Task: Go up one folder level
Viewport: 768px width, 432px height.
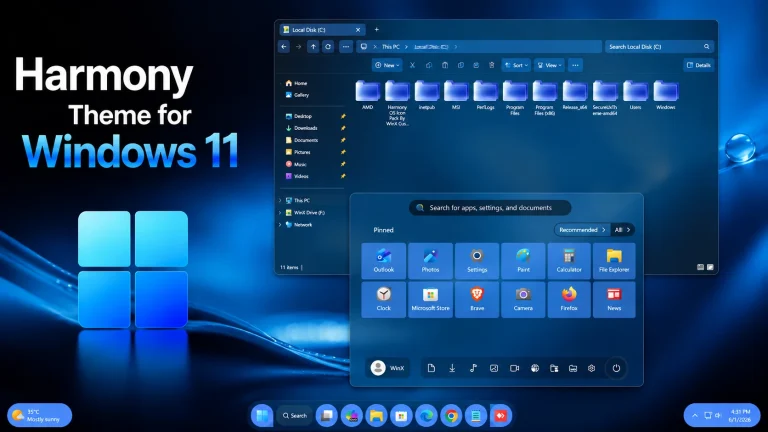Action: 313,47
